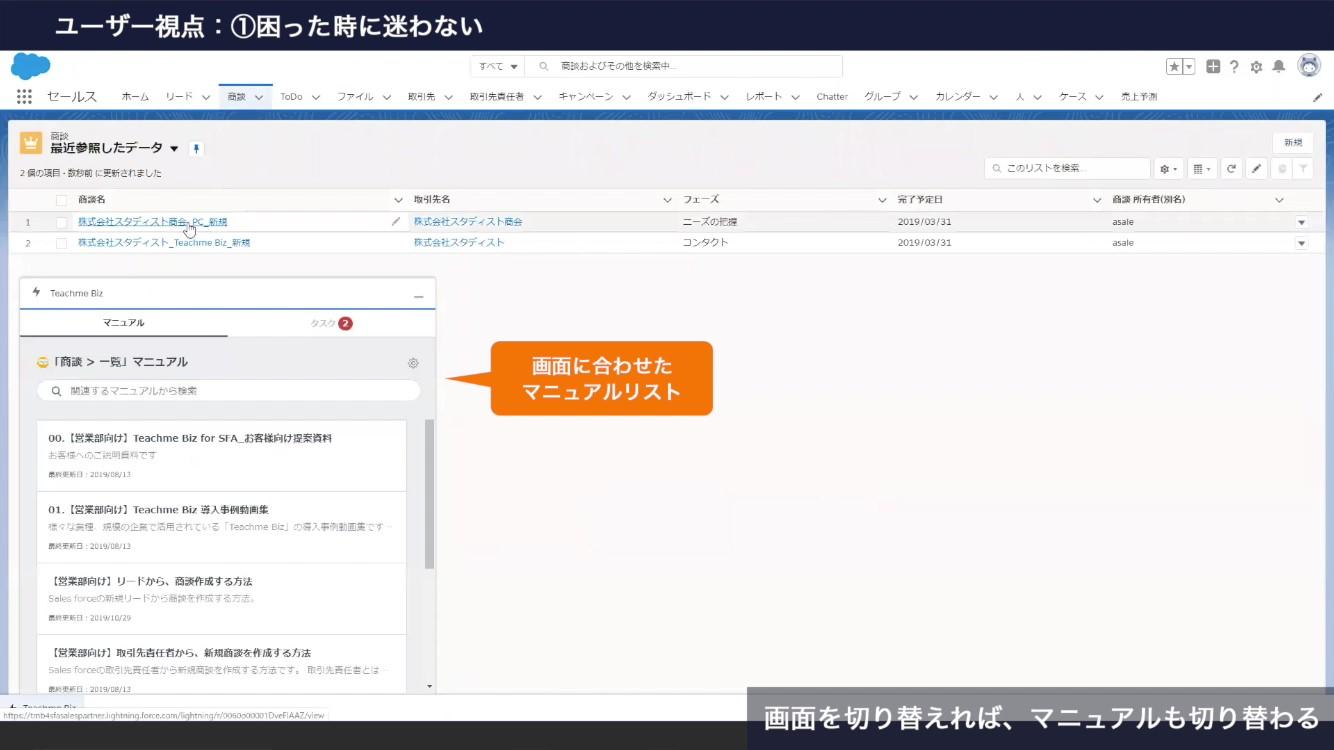Image resolution: width=1334 pixels, height=750 pixels.
Task: Click the このリストを検索 field
Action: click(1067, 169)
